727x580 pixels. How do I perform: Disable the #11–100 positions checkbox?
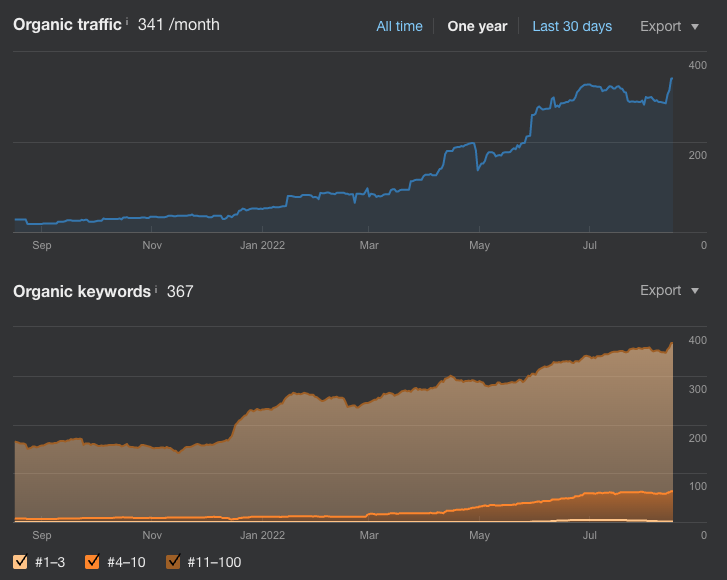click(x=173, y=561)
